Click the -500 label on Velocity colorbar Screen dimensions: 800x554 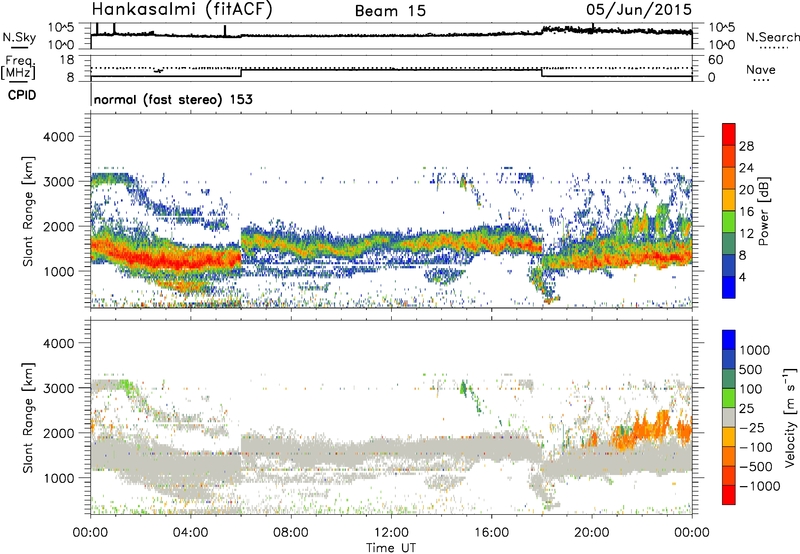pos(755,466)
